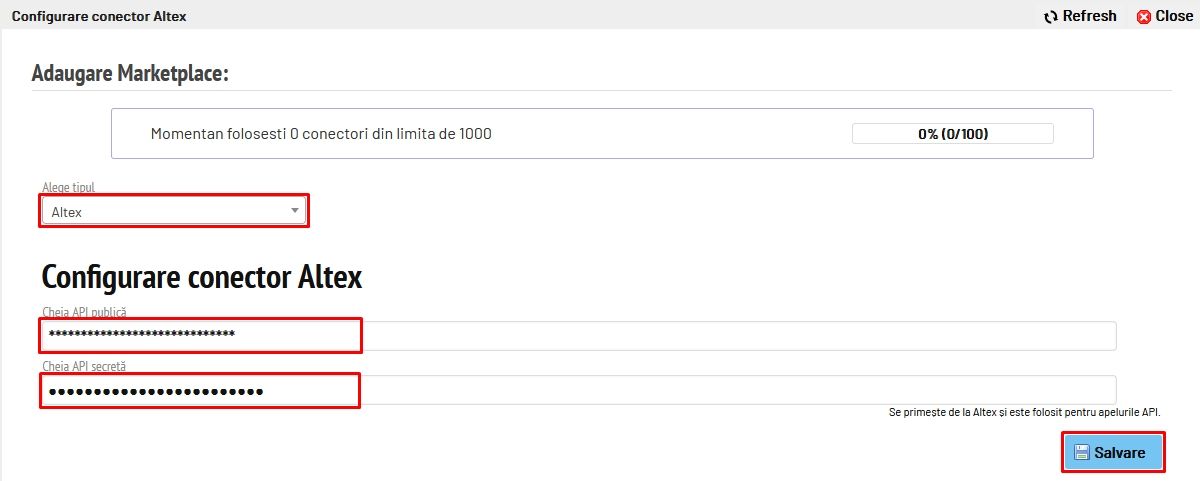Click the Se primește de la Altex hint
The image size is (1200, 481).
[1025, 412]
